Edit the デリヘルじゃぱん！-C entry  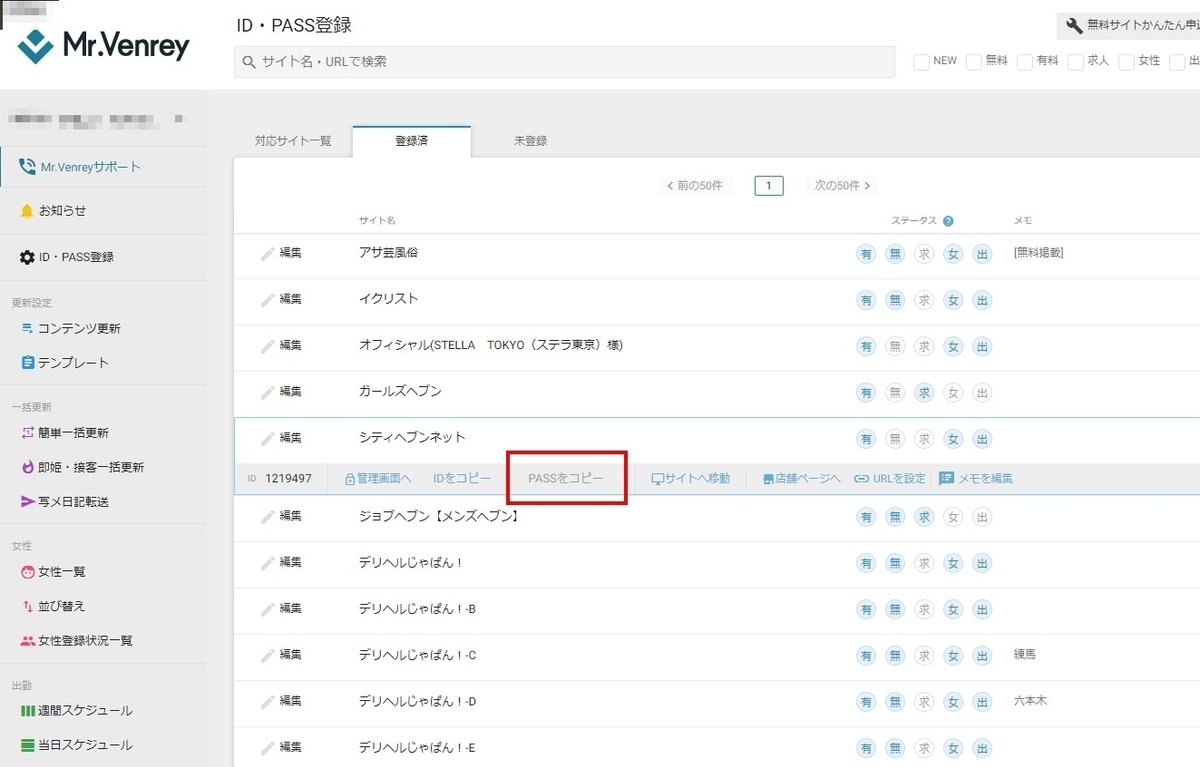pyautogui.click(x=280, y=654)
